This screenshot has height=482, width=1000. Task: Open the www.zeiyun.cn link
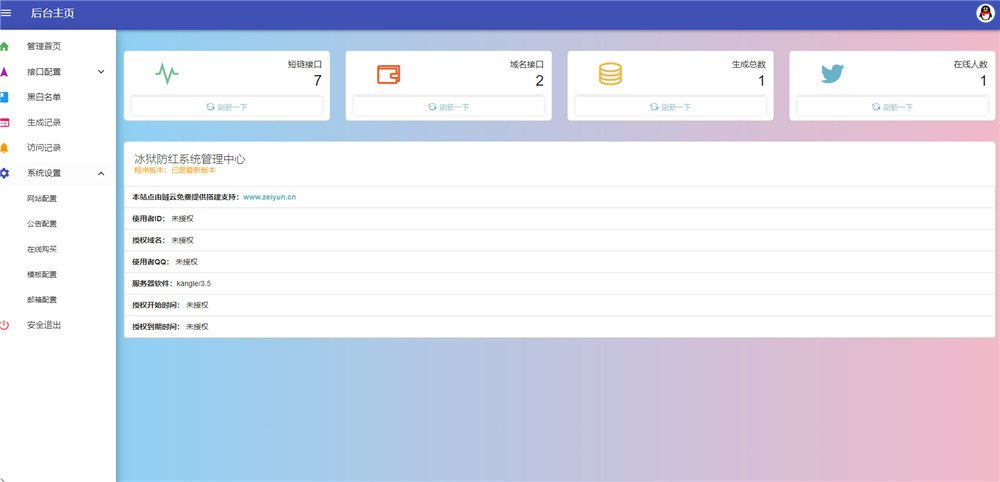click(x=270, y=198)
